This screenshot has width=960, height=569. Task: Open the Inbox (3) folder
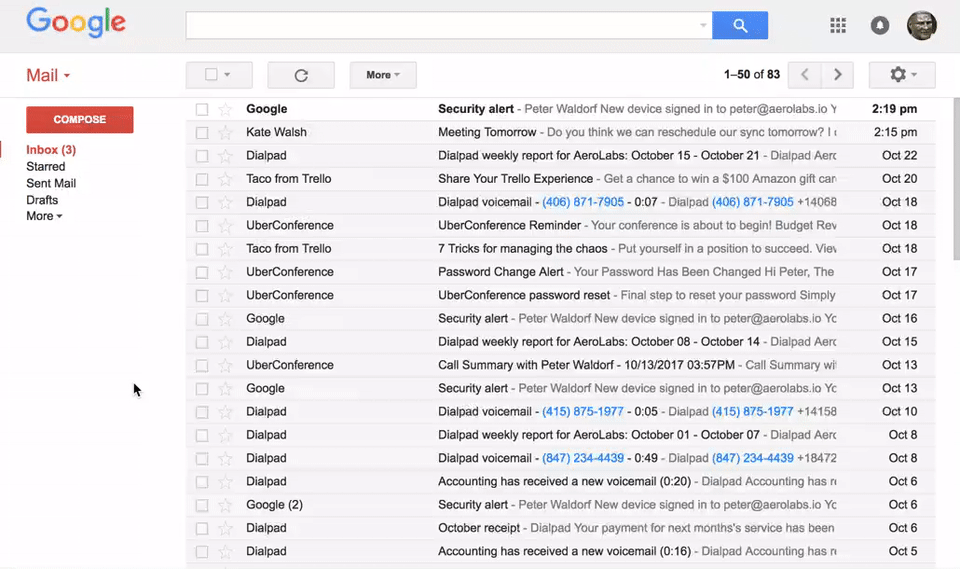pos(51,149)
